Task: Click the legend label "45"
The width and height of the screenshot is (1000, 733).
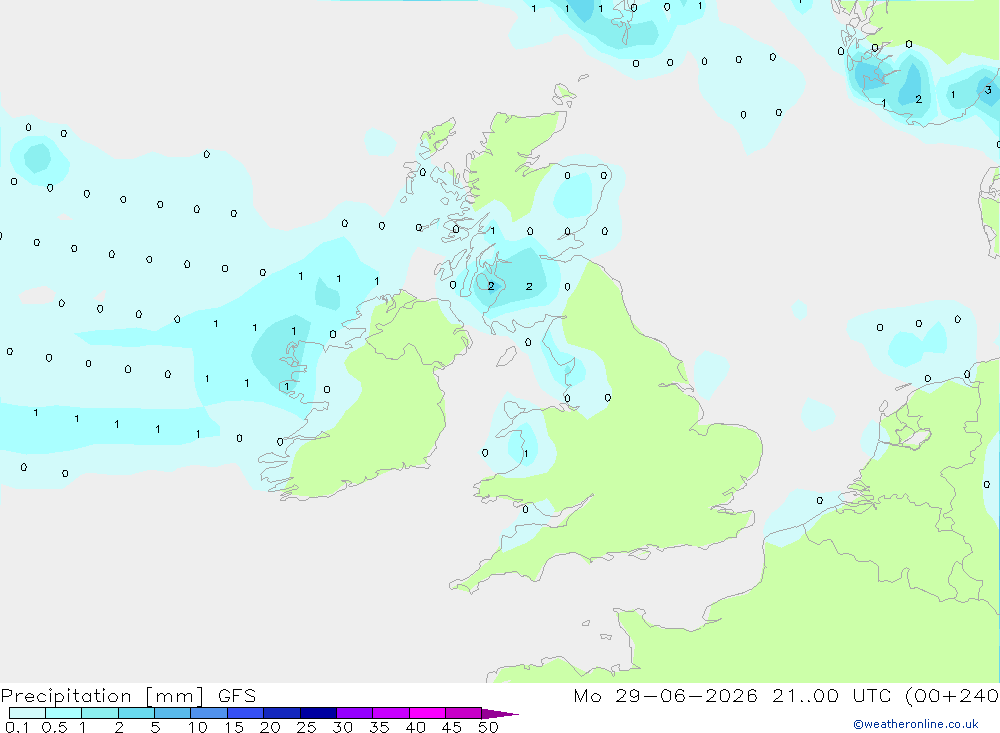Action: pyautogui.click(x=452, y=727)
